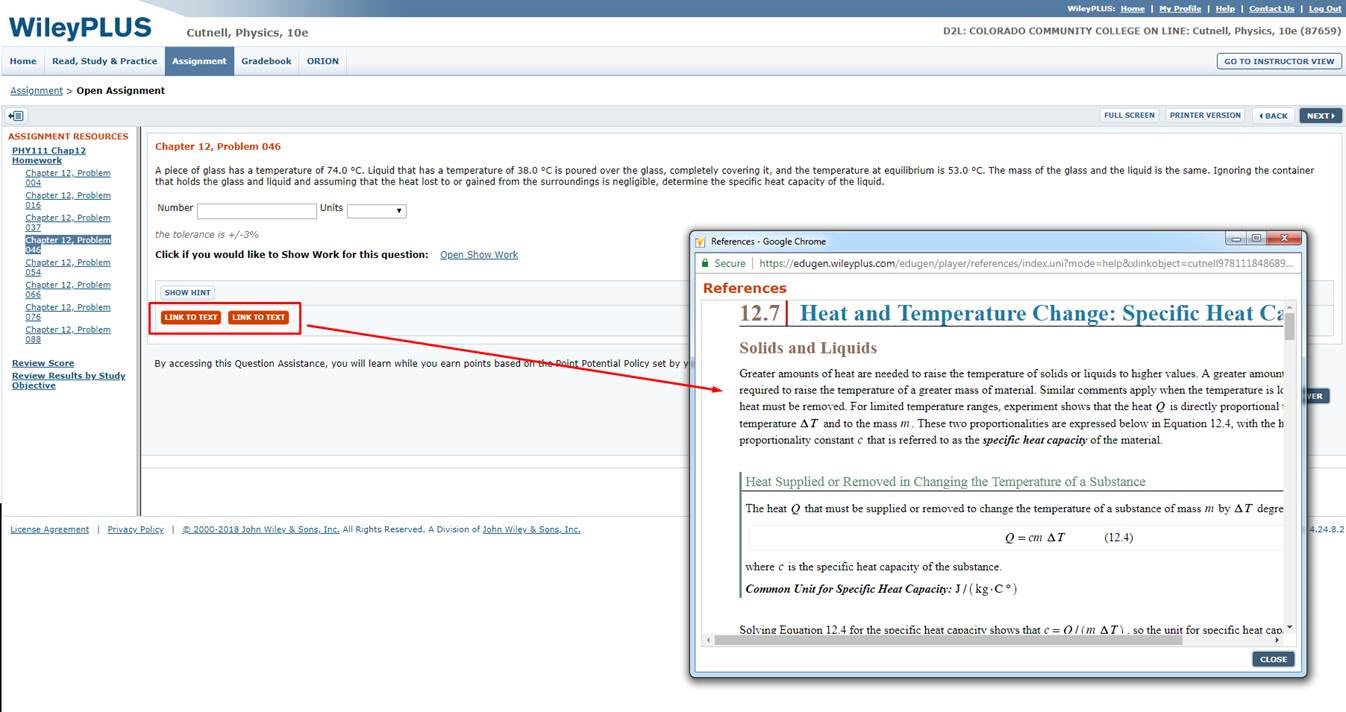Switch to the Home tab
Image resolution: width=1346 pixels, height=712 pixels.
(x=23, y=61)
